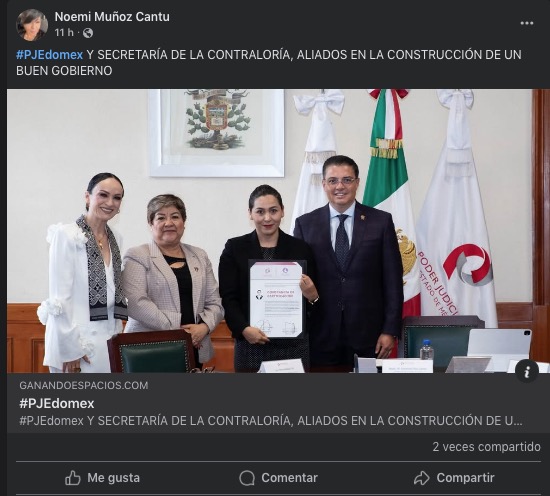This screenshot has height=496, width=550.
Task: Open the article description snippet text
Action: coord(271,421)
